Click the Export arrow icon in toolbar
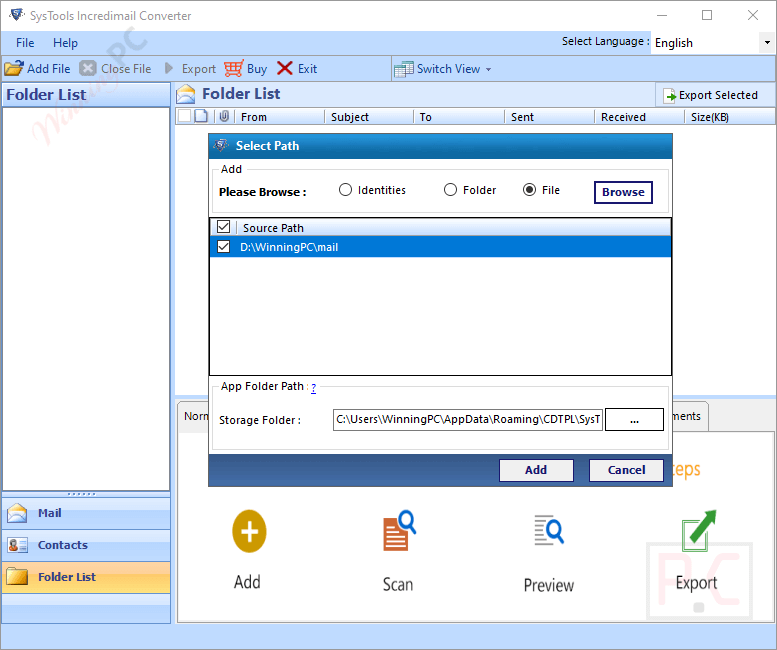This screenshot has height=650, width=777. pos(169,68)
